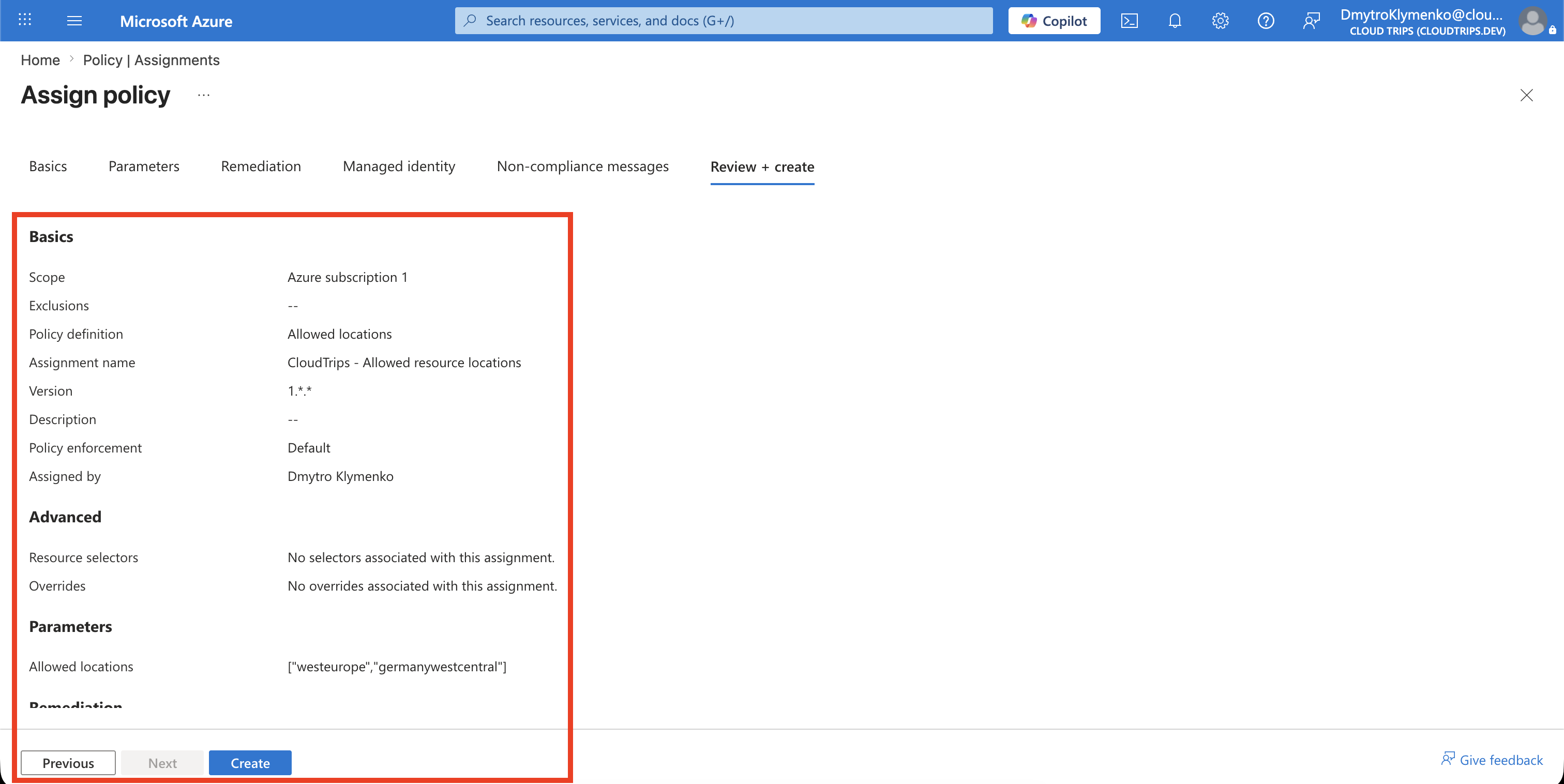Open the Azure app launcher waffle icon
This screenshot has width=1564, height=784.
(x=25, y=20)
